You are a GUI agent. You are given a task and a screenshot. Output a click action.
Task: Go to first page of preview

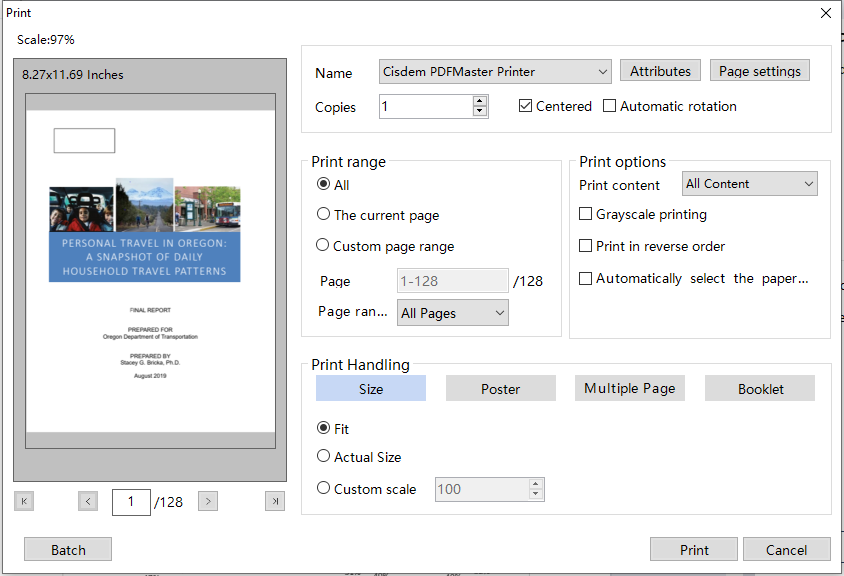tap(24, 501)
